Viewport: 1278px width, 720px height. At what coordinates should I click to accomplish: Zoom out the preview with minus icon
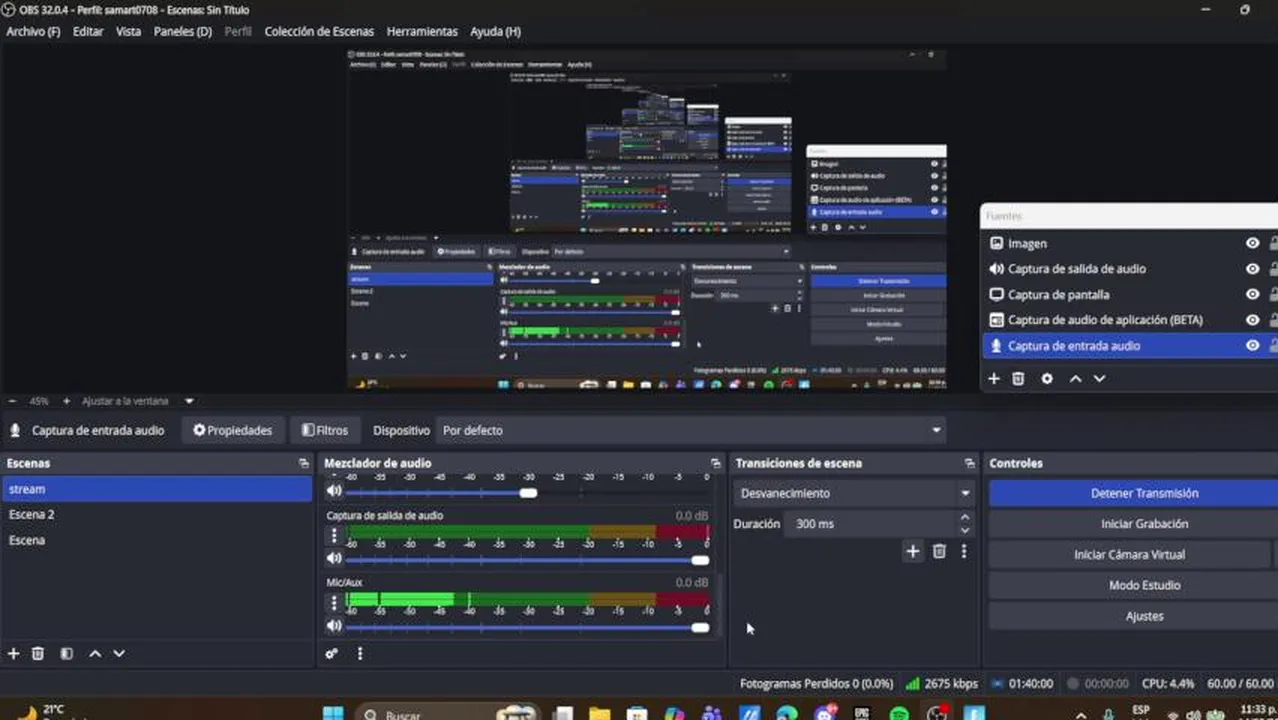[x=13, y=401]
